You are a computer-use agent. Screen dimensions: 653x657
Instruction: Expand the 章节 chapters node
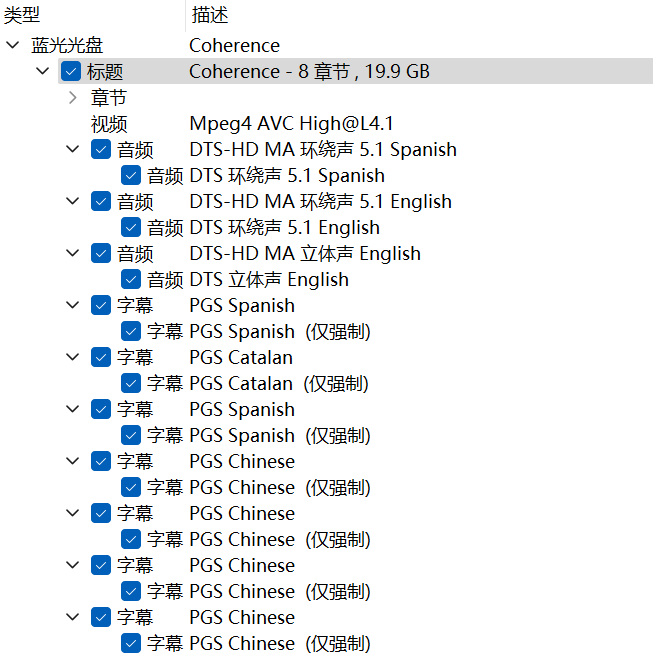[73, 98]
